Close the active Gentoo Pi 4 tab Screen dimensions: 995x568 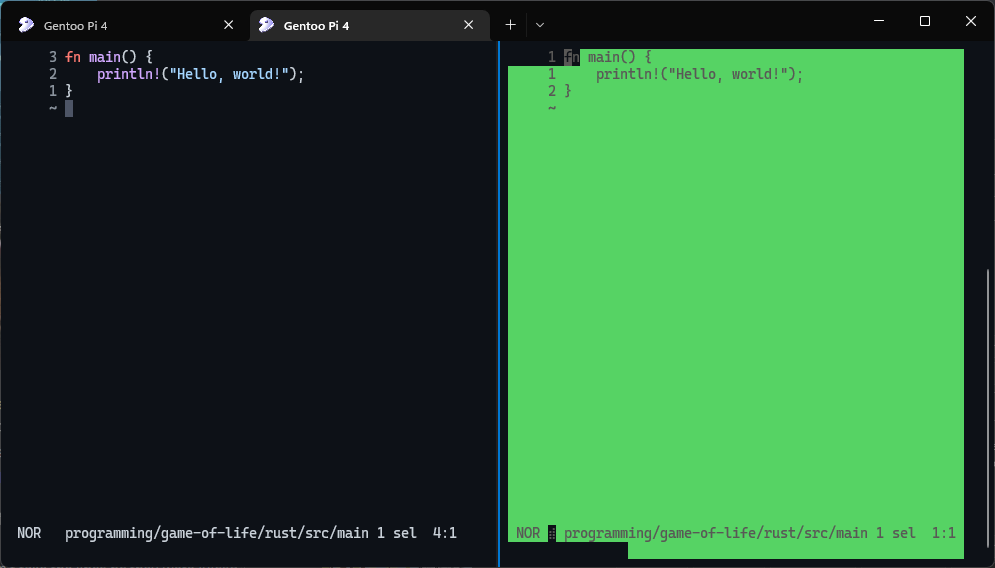tap(468, 25)
